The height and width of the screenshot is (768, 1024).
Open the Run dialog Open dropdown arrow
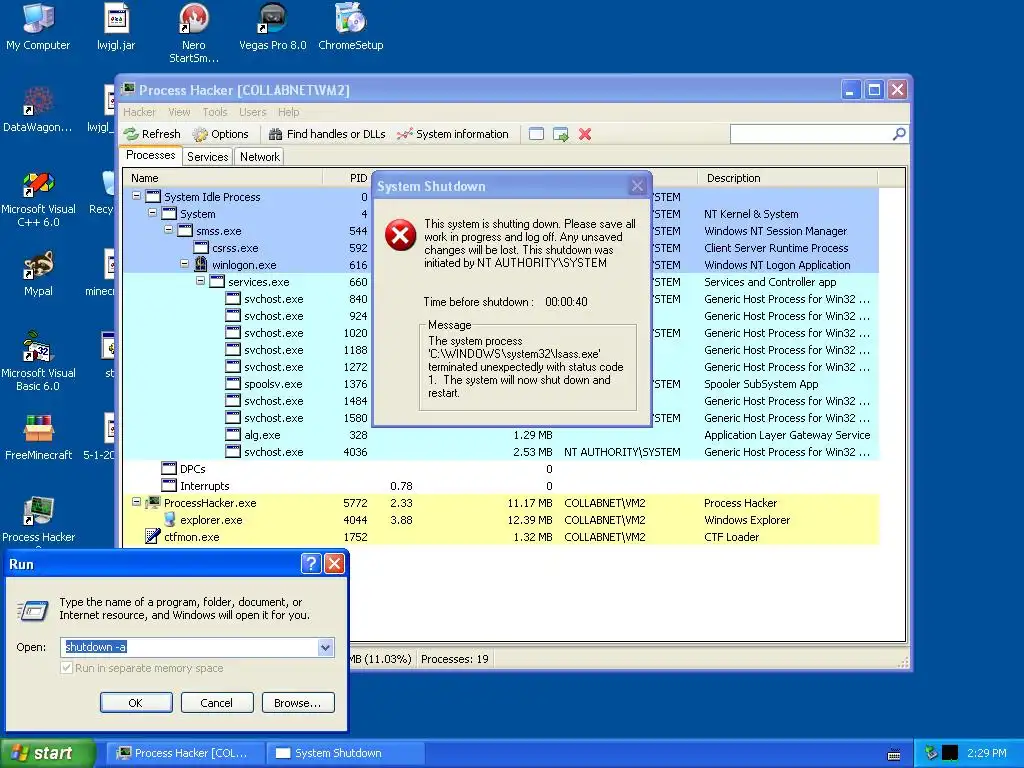[325, 647]
